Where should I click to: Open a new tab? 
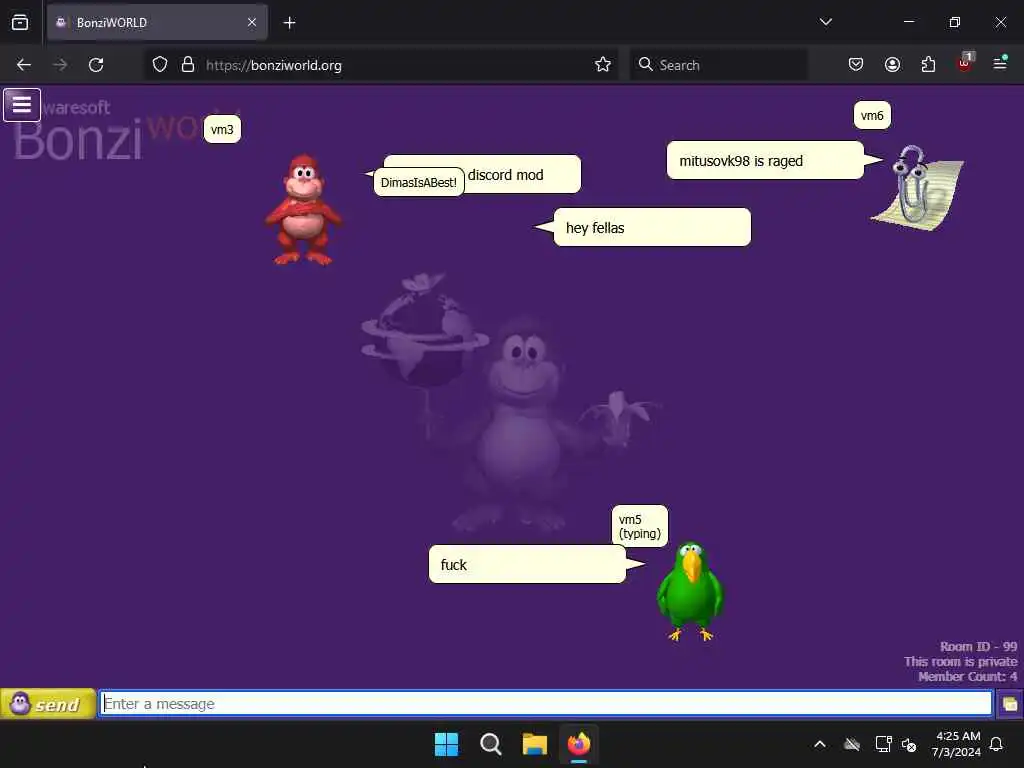tap(289, 23)
